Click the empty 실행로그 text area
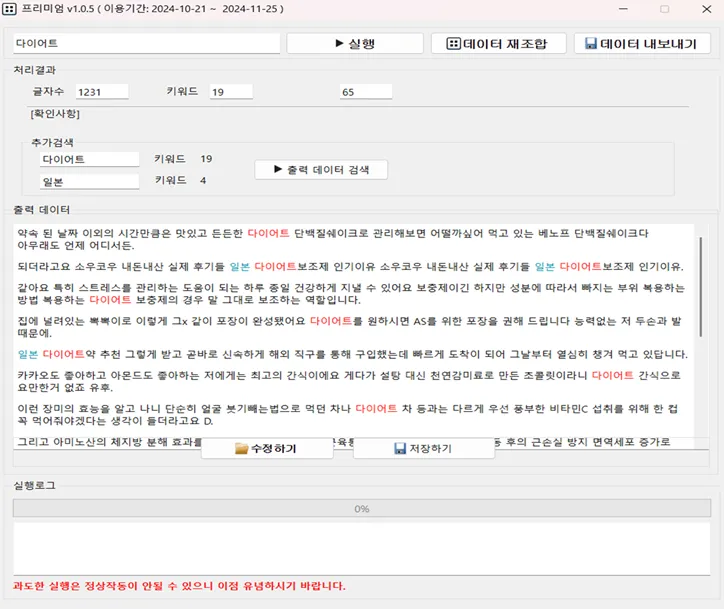This screenshot has width=724, height=609. tap(362, 549)
